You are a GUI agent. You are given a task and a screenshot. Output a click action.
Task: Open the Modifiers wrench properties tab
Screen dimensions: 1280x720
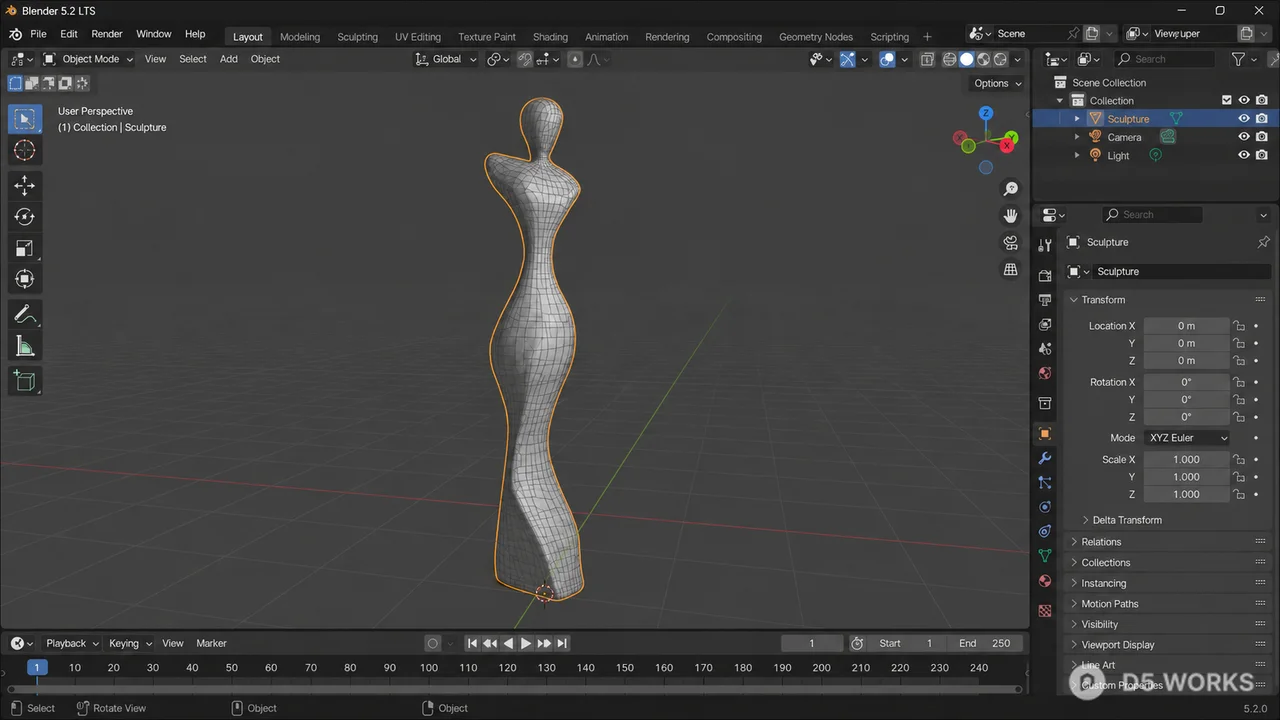coord(1045,458)
